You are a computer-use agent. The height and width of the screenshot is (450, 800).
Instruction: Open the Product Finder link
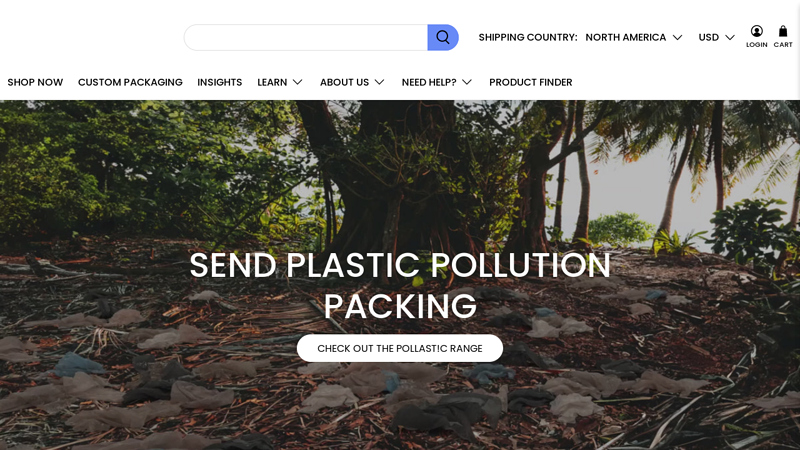[x=531, y=82]
